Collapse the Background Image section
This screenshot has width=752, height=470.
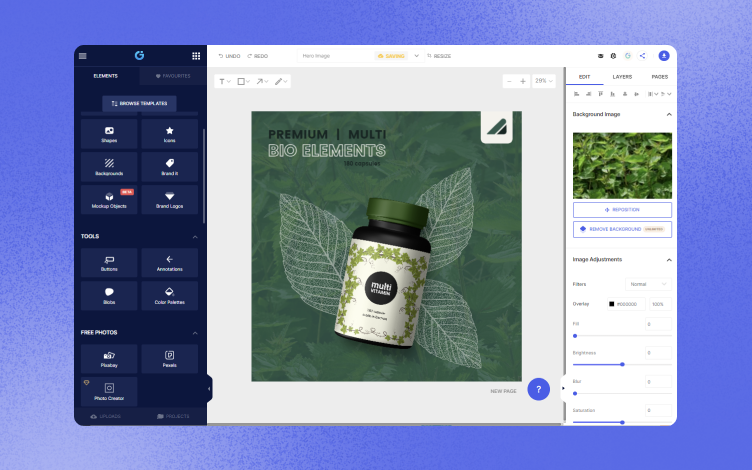click(669, 114)
